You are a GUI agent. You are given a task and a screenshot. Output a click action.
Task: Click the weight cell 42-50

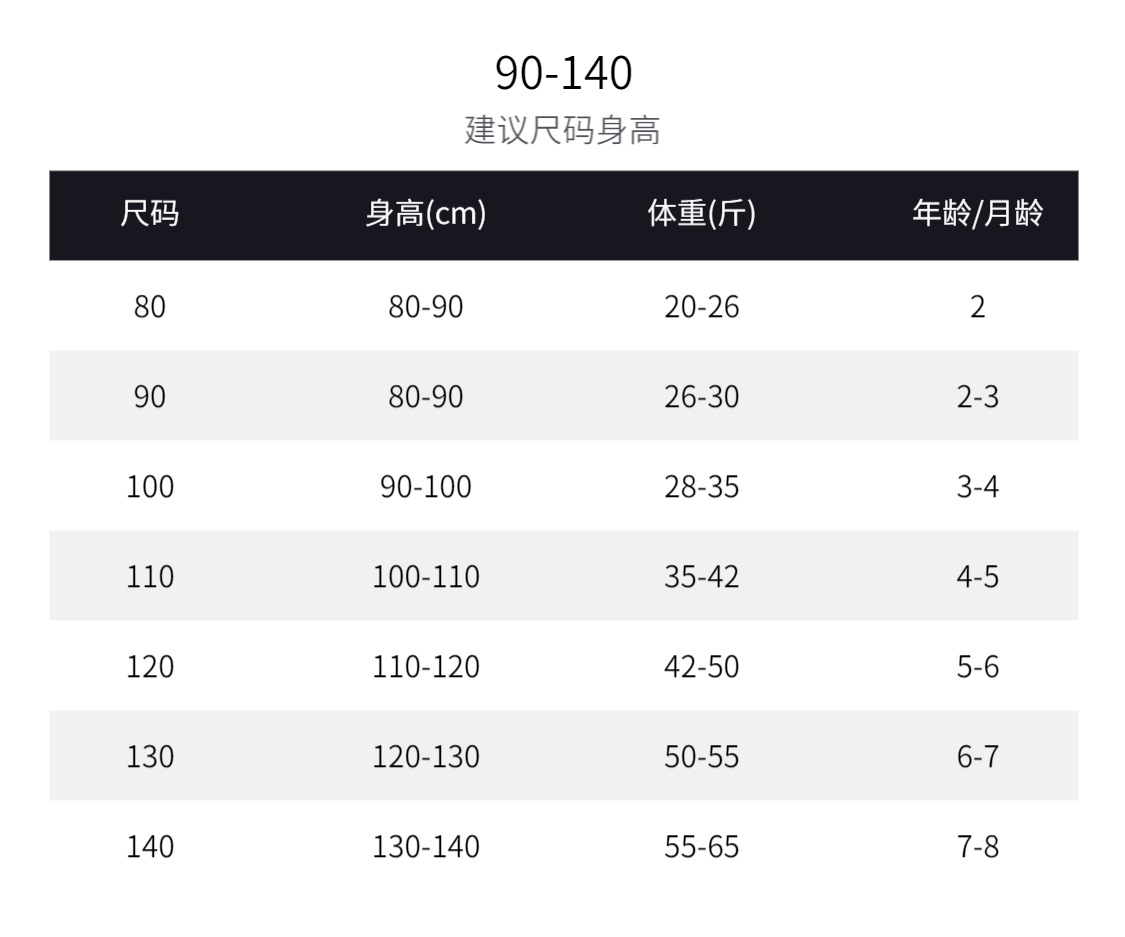coord(702,666)
